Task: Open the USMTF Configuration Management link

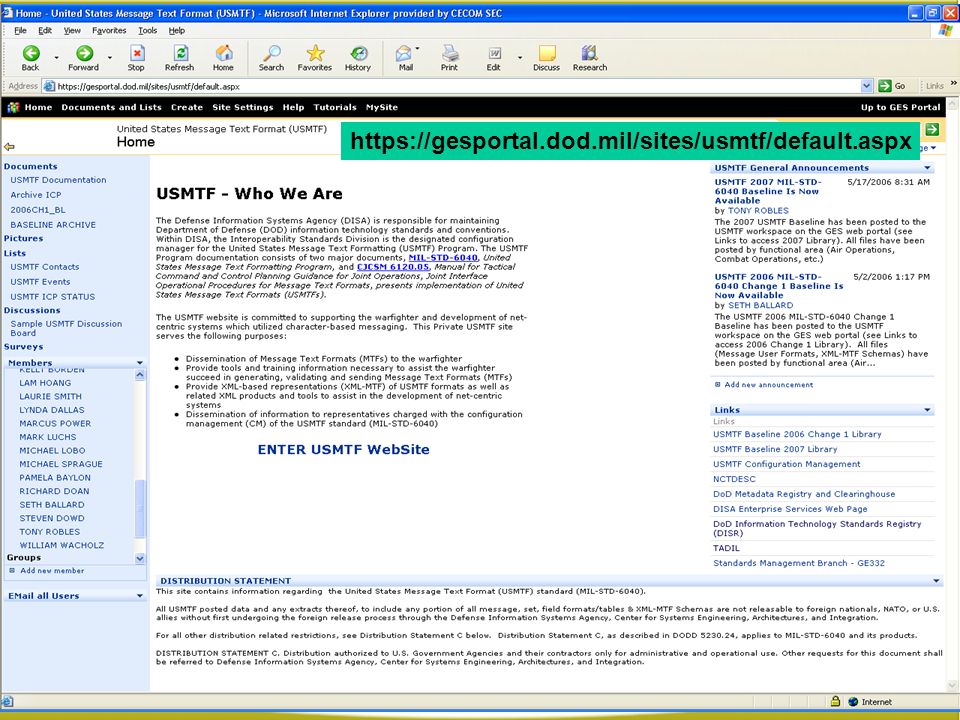Action: point(787,464)
